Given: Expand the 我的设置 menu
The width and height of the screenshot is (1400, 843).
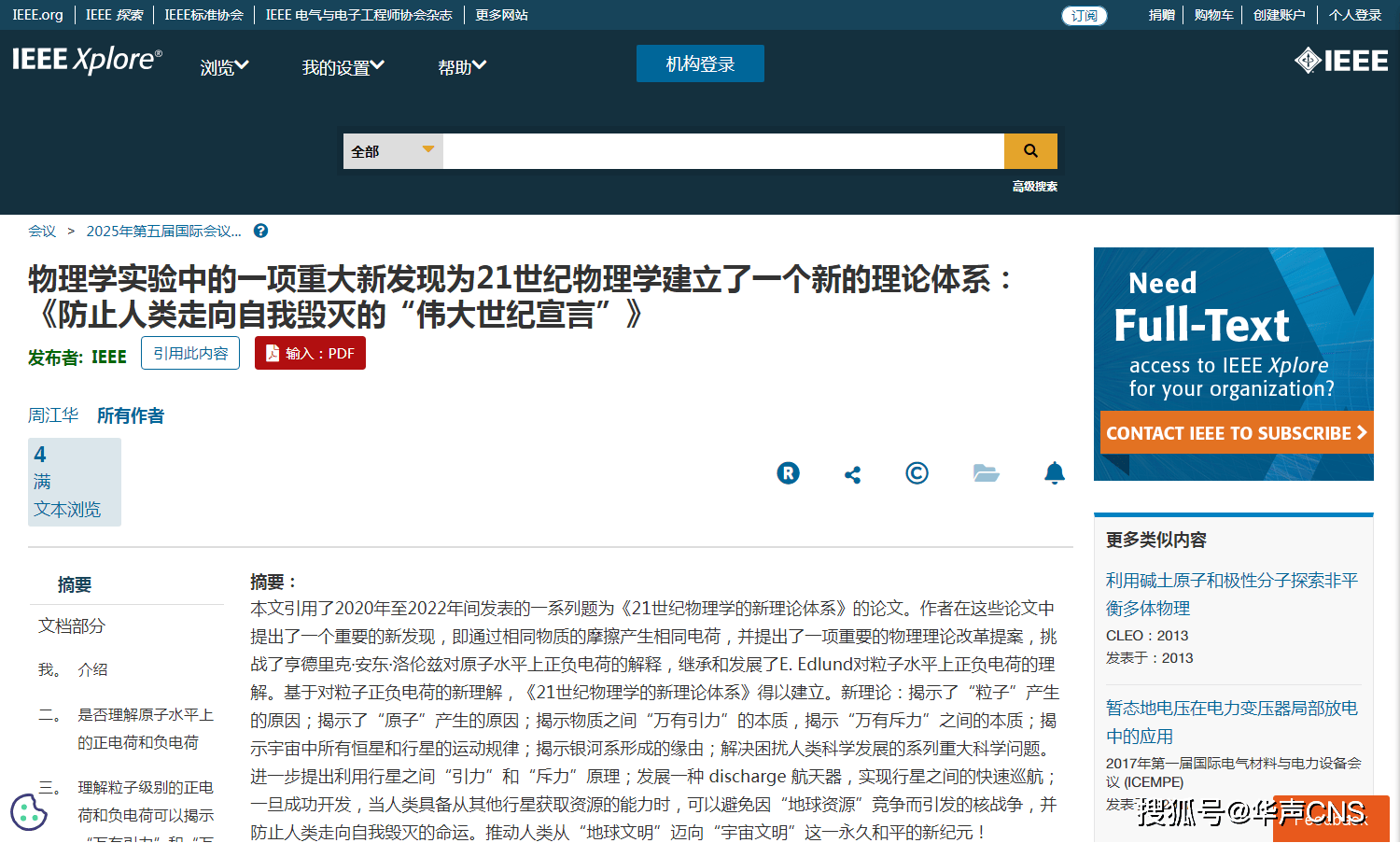Looking at the screenshot, I should pos(343,67).
